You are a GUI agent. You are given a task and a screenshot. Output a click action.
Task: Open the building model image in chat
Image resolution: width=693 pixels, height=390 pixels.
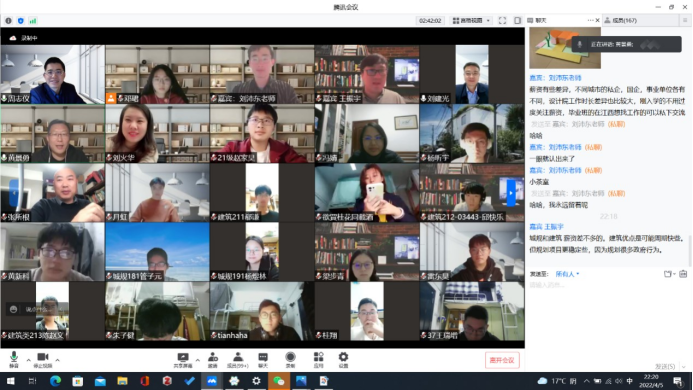(x=565, y=48)
